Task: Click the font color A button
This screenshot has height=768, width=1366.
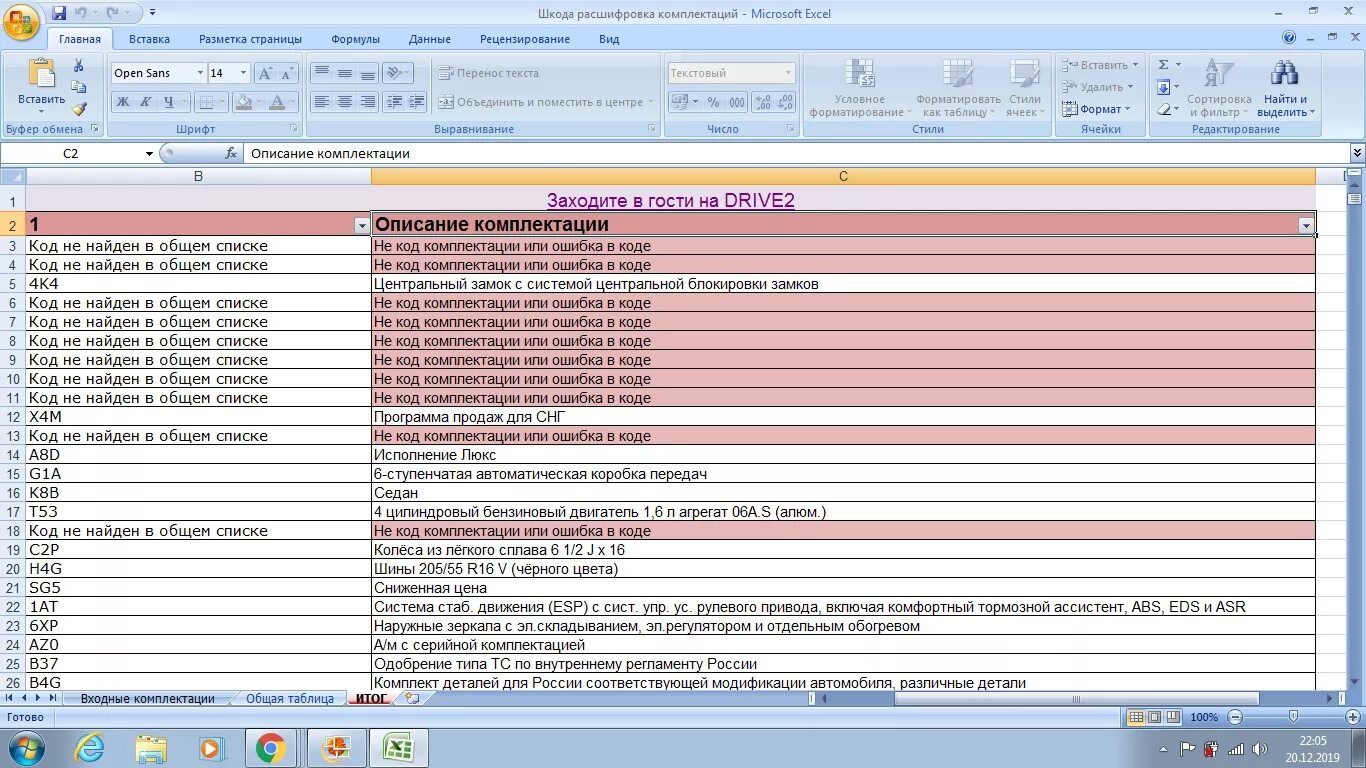Action: coord(276,102)
